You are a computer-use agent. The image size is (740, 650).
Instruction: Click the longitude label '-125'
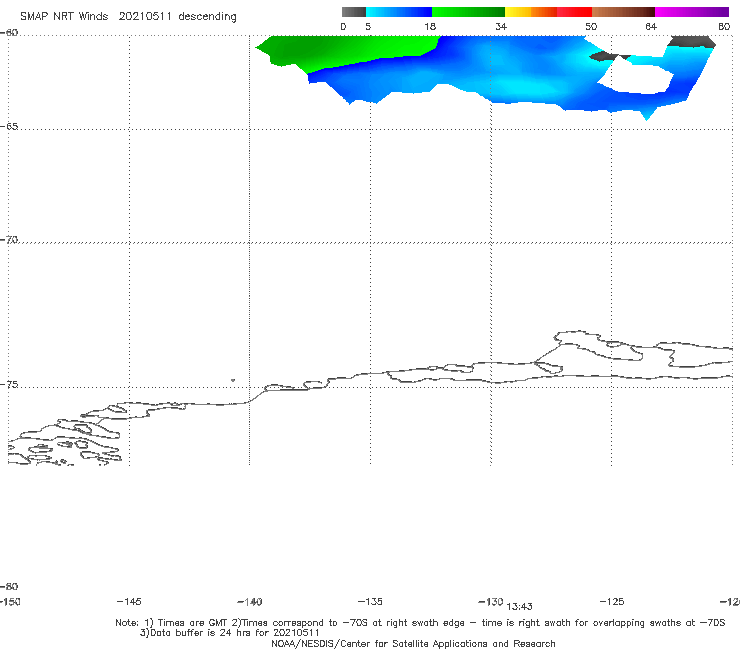612,602
